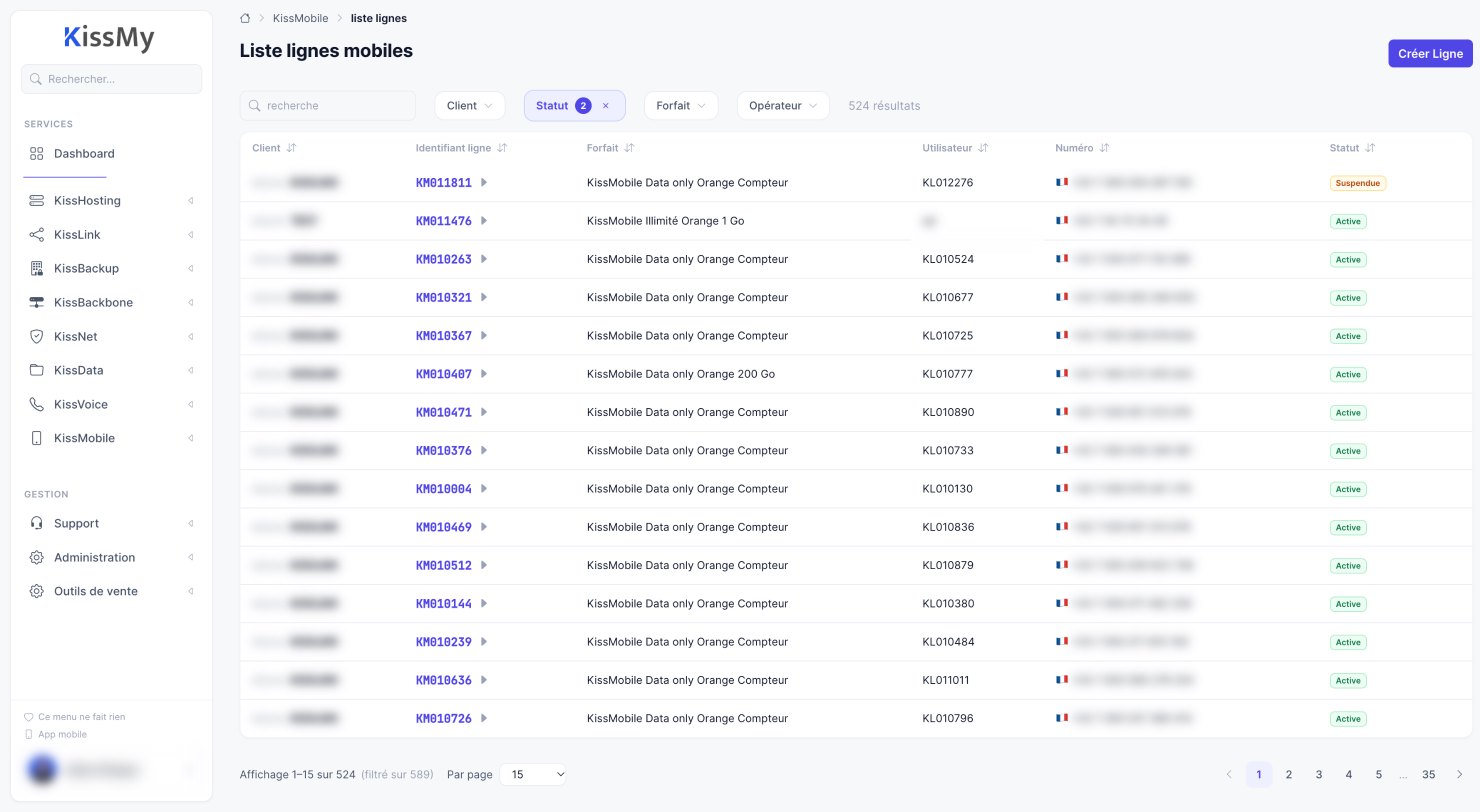Click the KissBackup icon in sidebar

point(37,269)
